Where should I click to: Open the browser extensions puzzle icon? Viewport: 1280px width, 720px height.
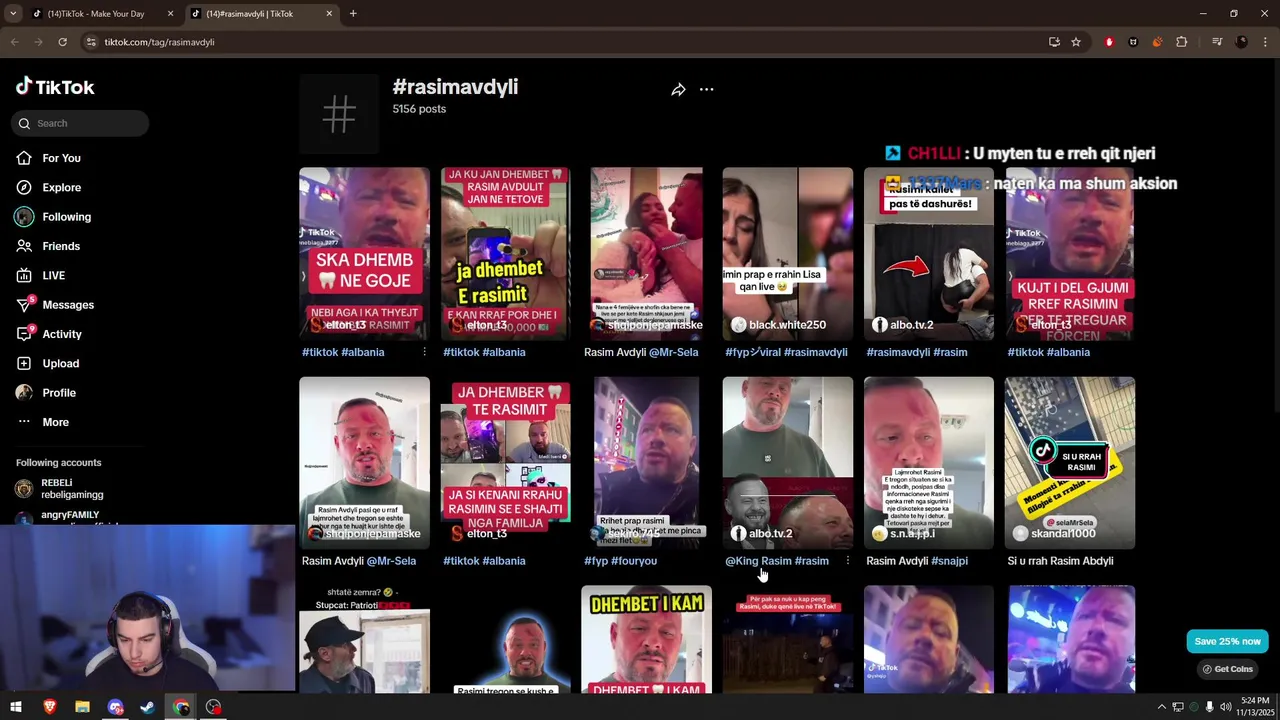point(1181,42)
